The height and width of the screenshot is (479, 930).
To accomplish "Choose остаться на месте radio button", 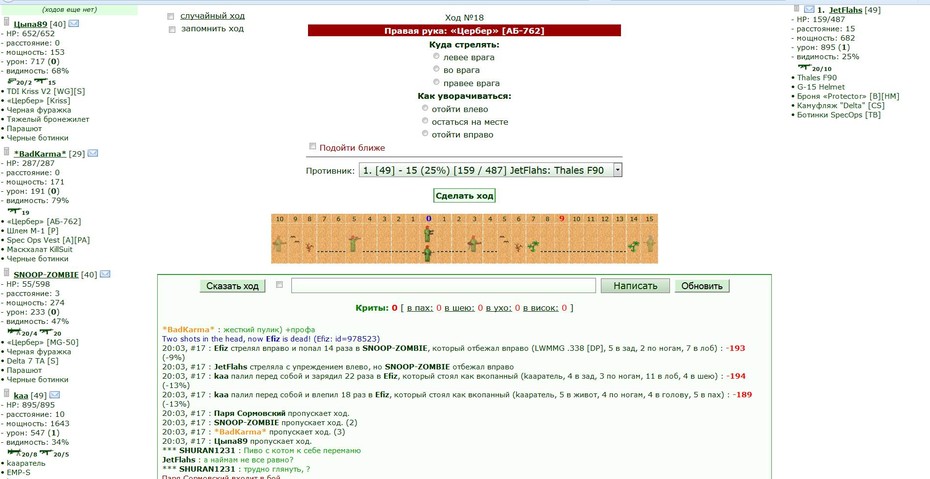I will pyautogui.click(x=425, y=121).
